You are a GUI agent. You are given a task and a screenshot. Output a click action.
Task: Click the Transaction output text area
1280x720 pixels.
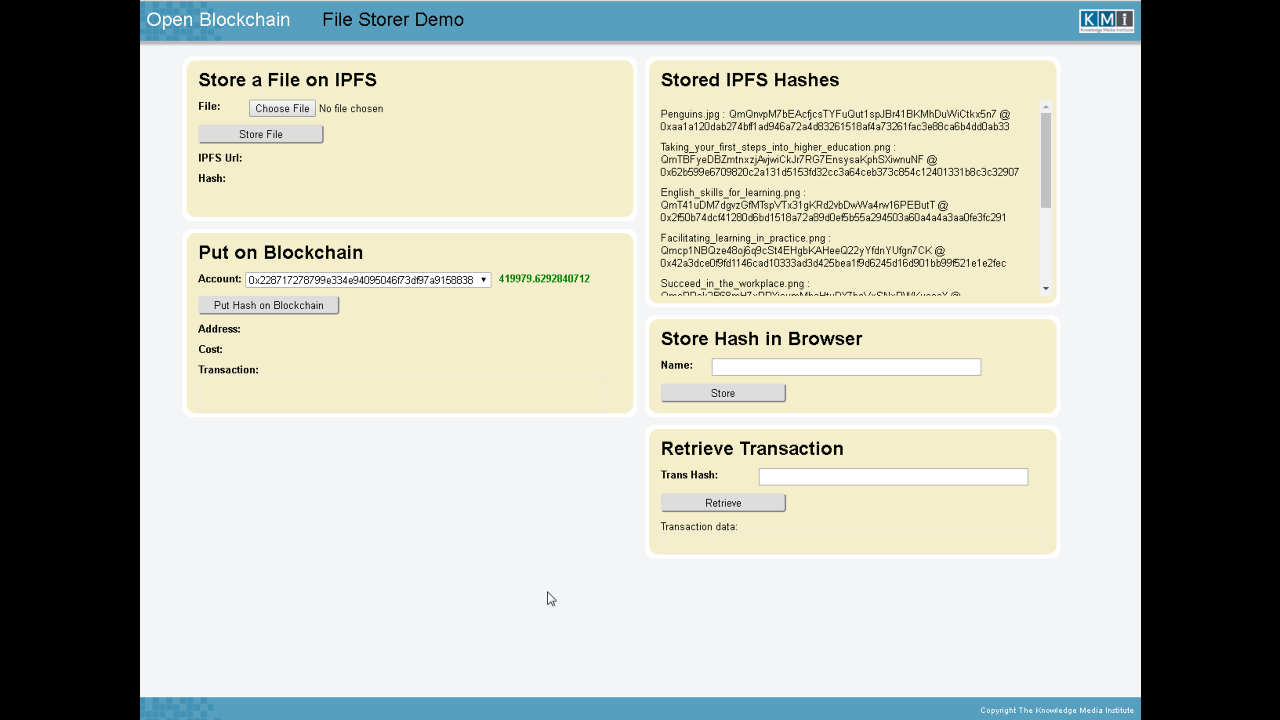click(403, 392)
